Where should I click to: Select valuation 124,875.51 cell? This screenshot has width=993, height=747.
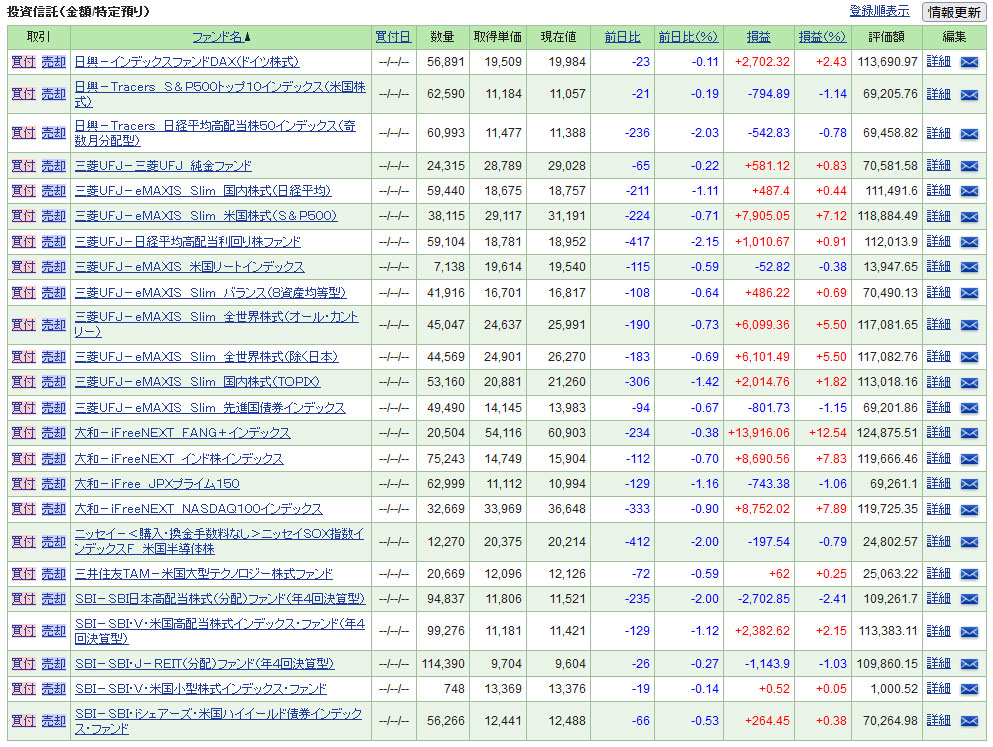coord(887,433)
